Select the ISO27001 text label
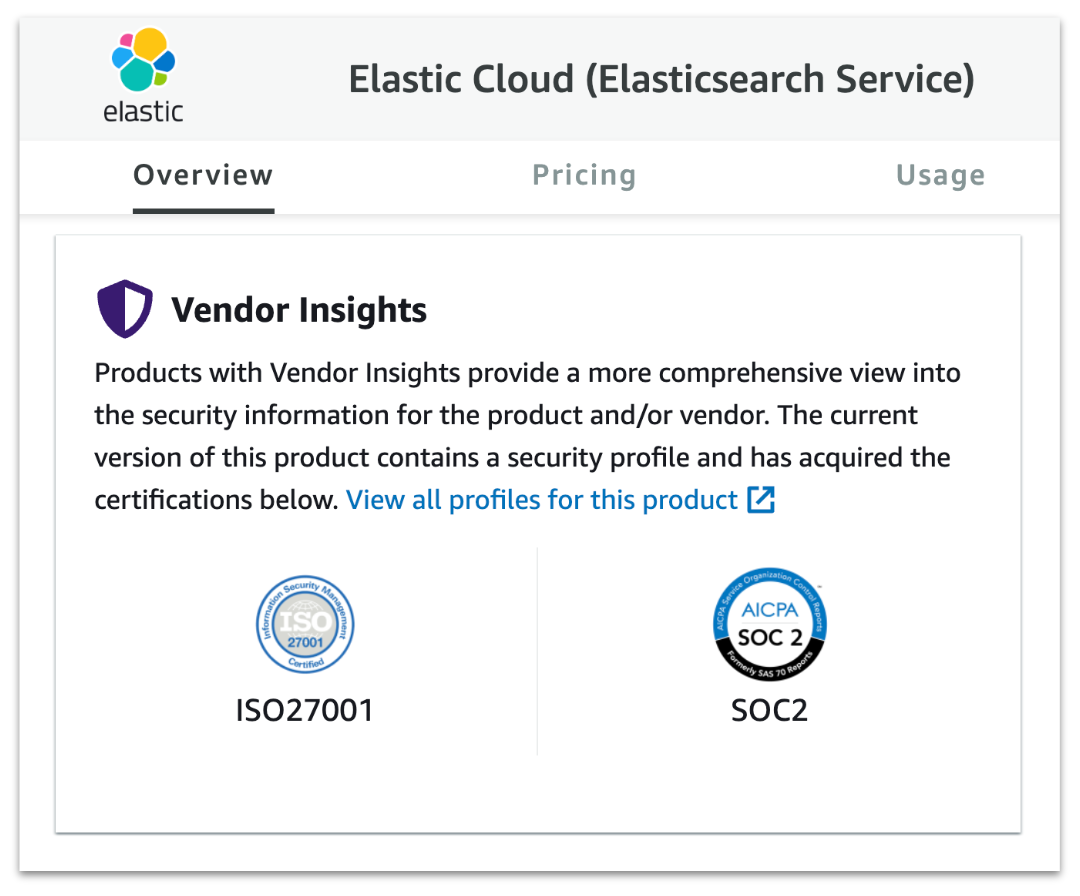This screenshot has width=1080, height=896. click(x=304, y=711)
